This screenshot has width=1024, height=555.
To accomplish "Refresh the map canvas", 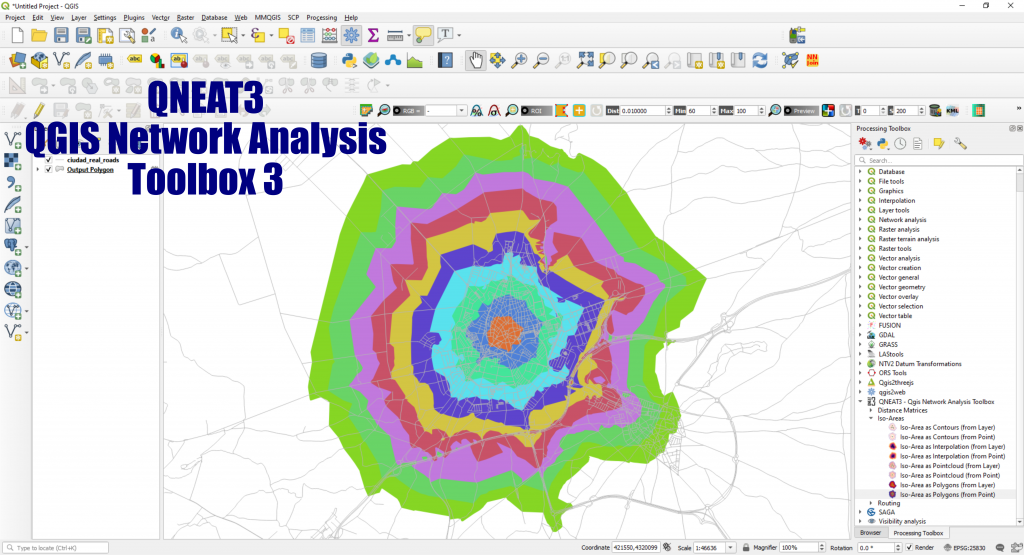I will point(760,61).
